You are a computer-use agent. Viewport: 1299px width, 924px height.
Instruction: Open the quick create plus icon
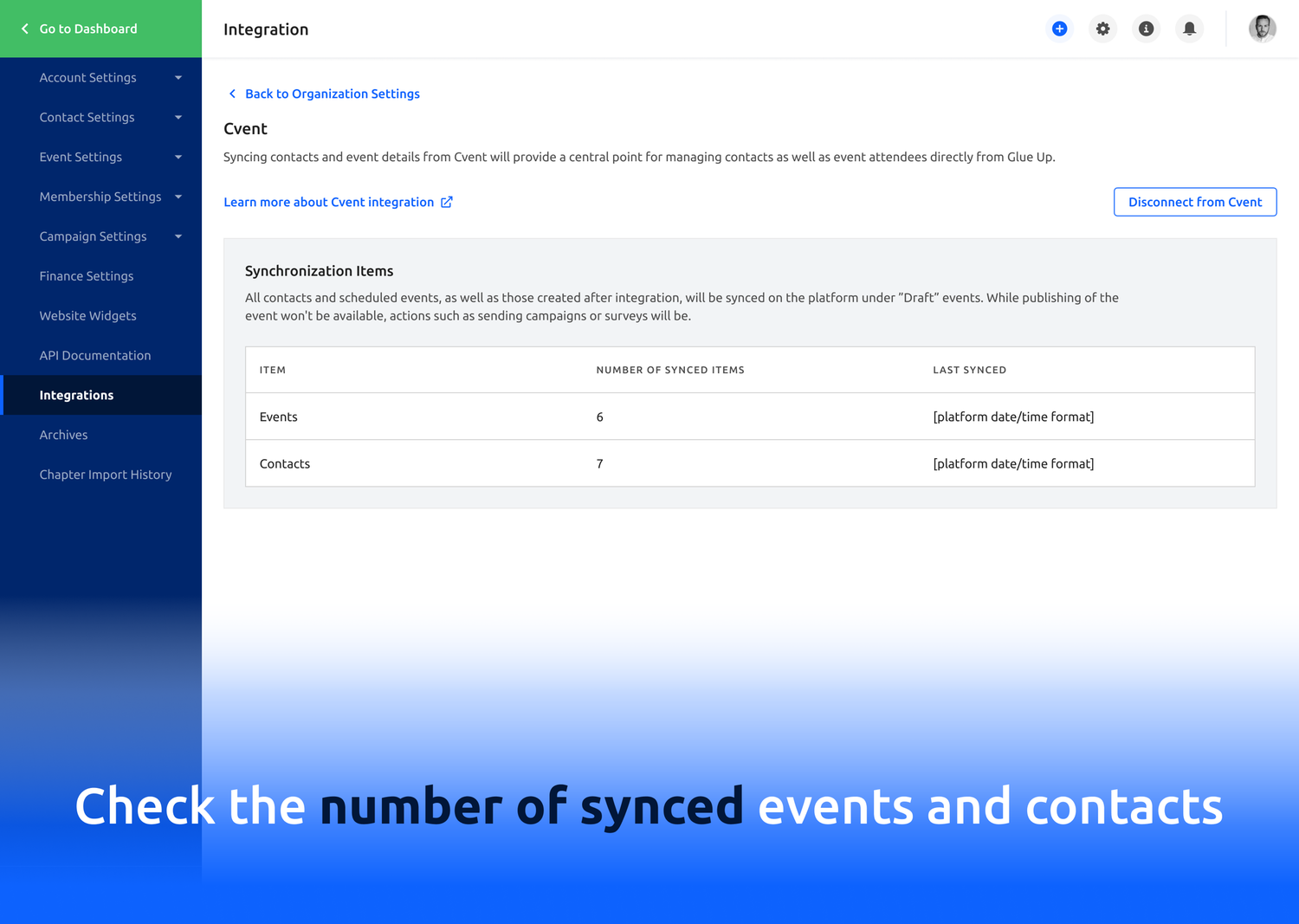coord(1059,29)
